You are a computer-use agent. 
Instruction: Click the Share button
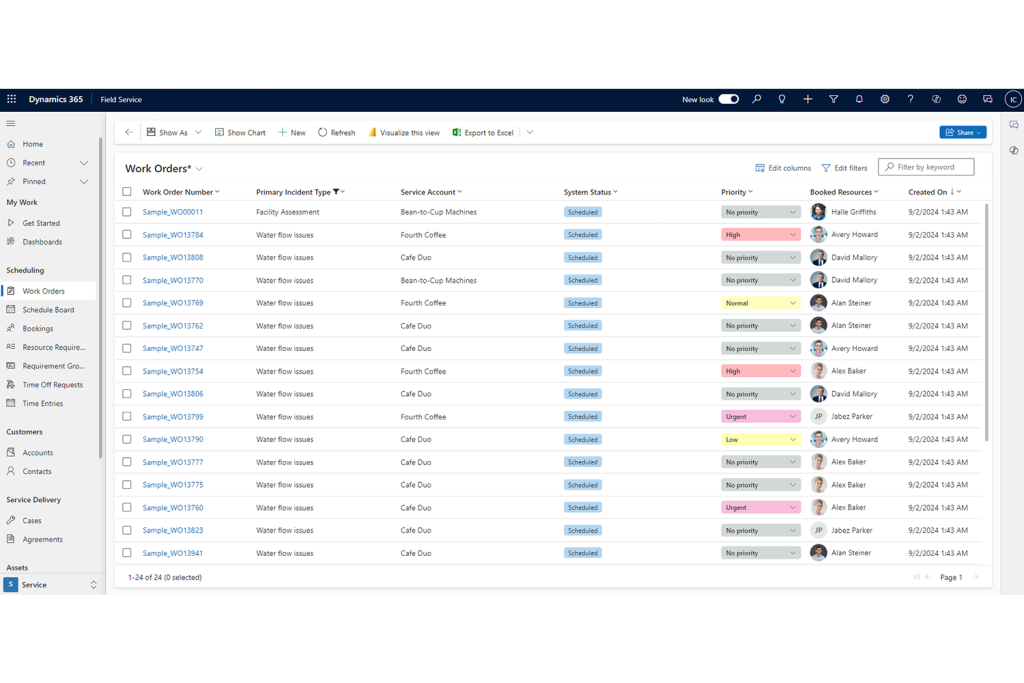point(963,132)
